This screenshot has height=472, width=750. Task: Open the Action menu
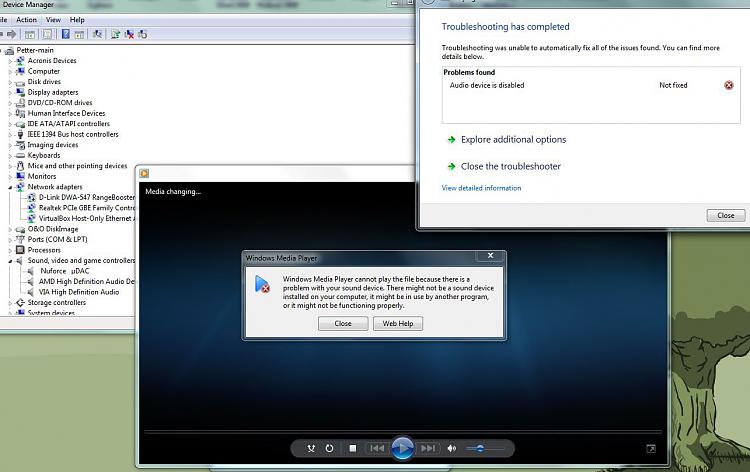click(26, 20)
